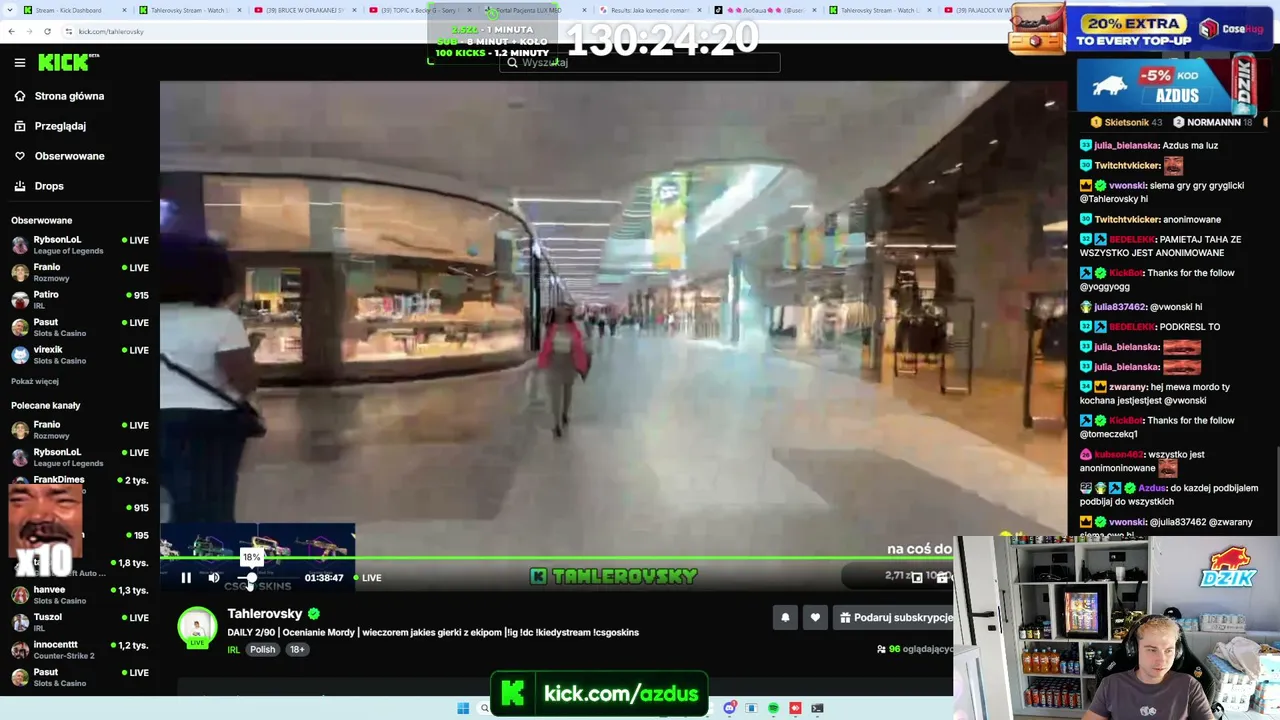
Task: Toggle the follow heart button
Action: 815,618
